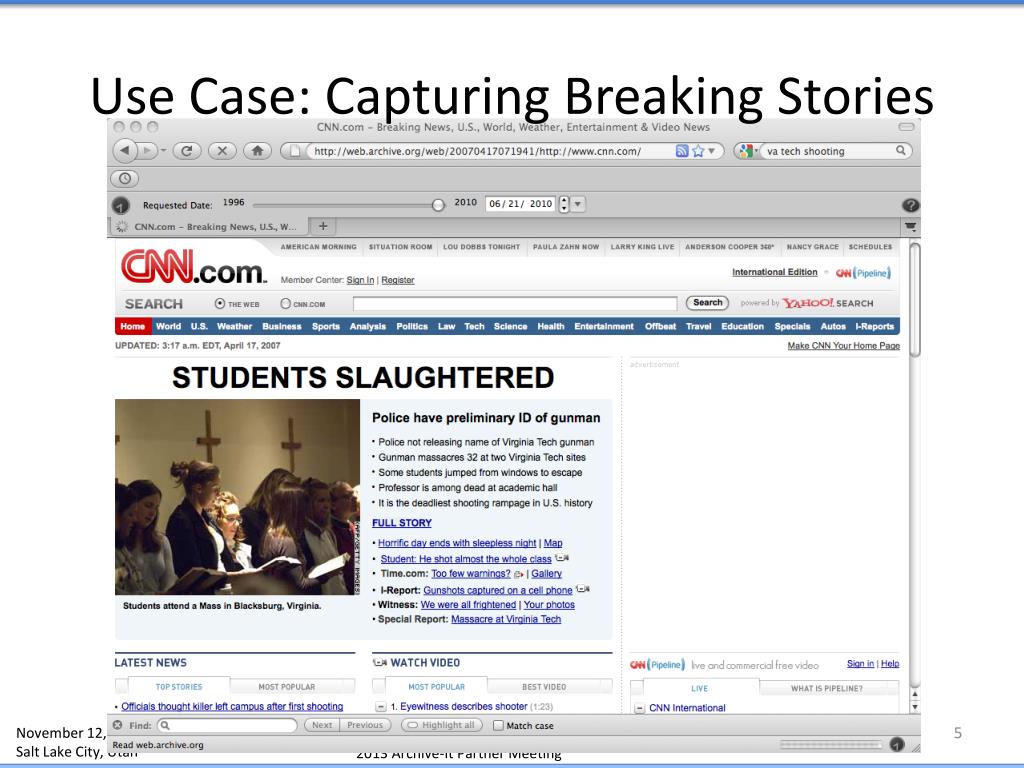Screen dimensions: 1024x768
Task: Click the browser Forward arrow button
Action: (148, 151)
